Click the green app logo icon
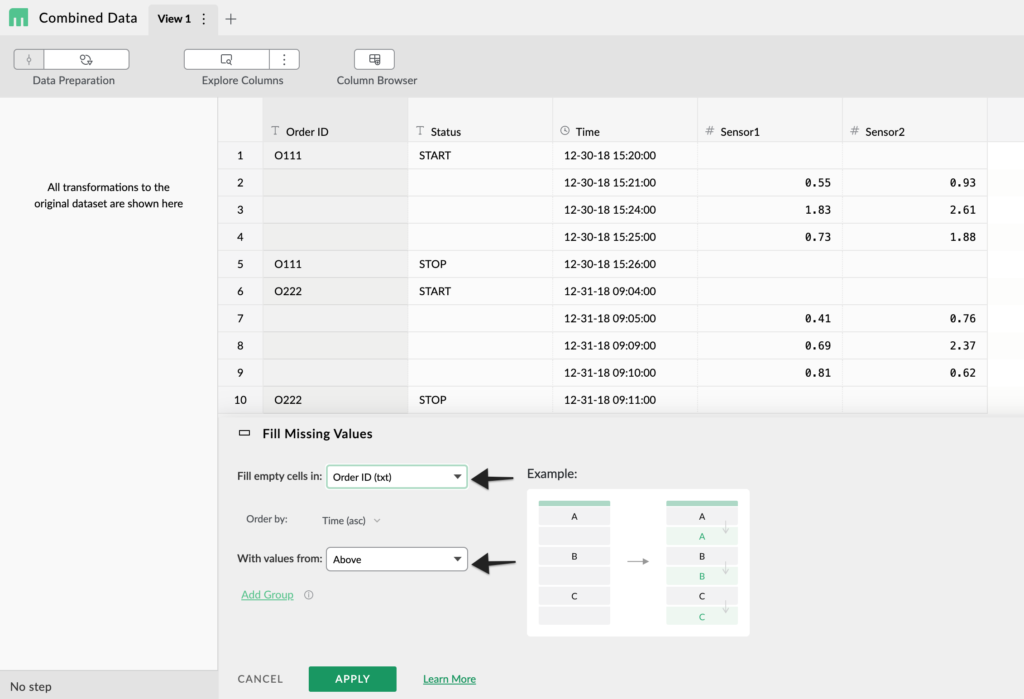The height and width of the screenshot is (699, 1024). [18, 18]
